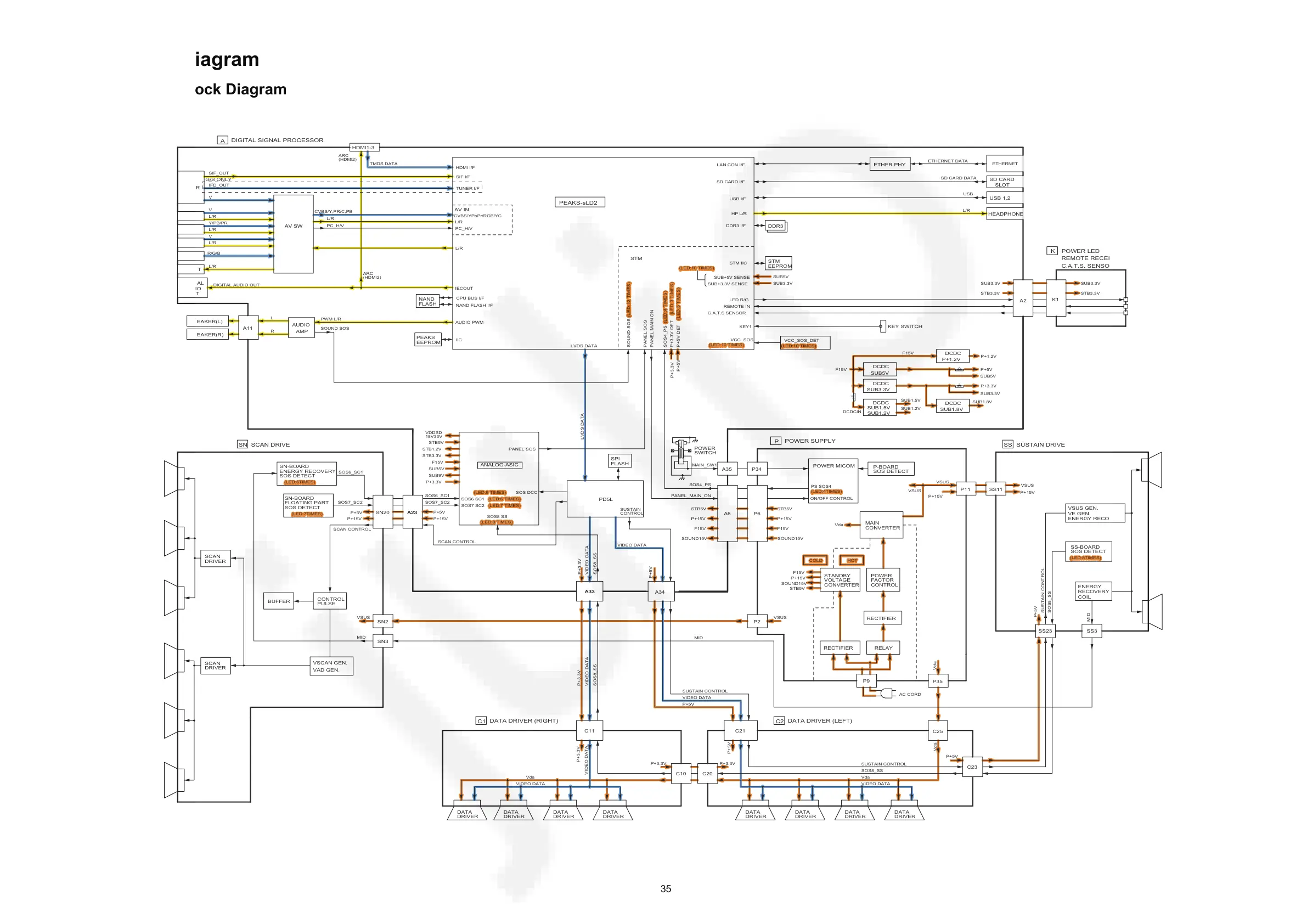
Task: Select the AUDIO AMP block
Action: point(301,328)
